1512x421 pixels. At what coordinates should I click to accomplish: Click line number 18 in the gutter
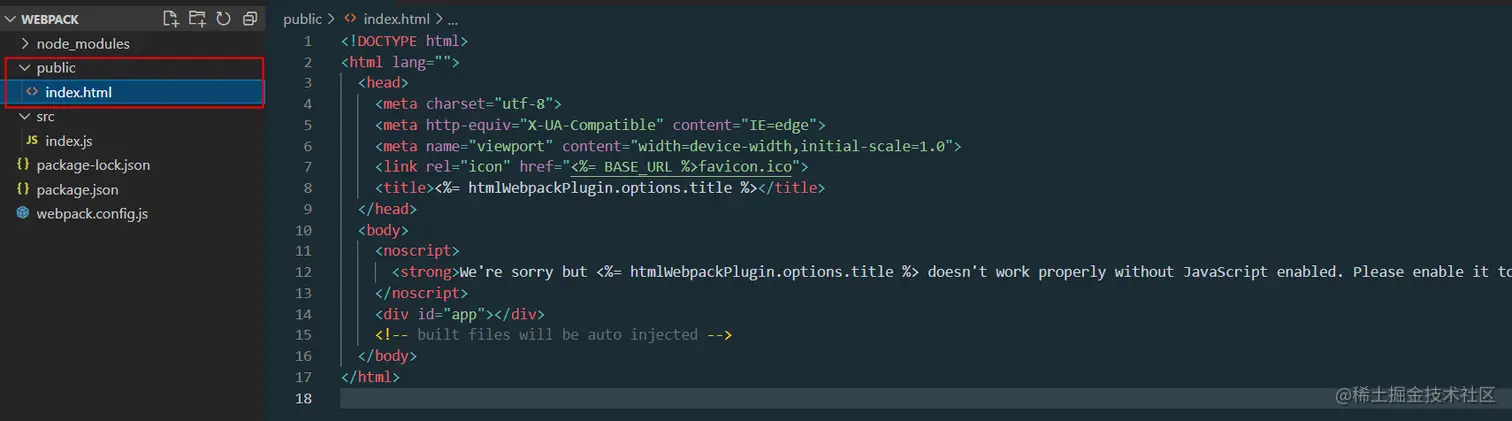[304, 398]
